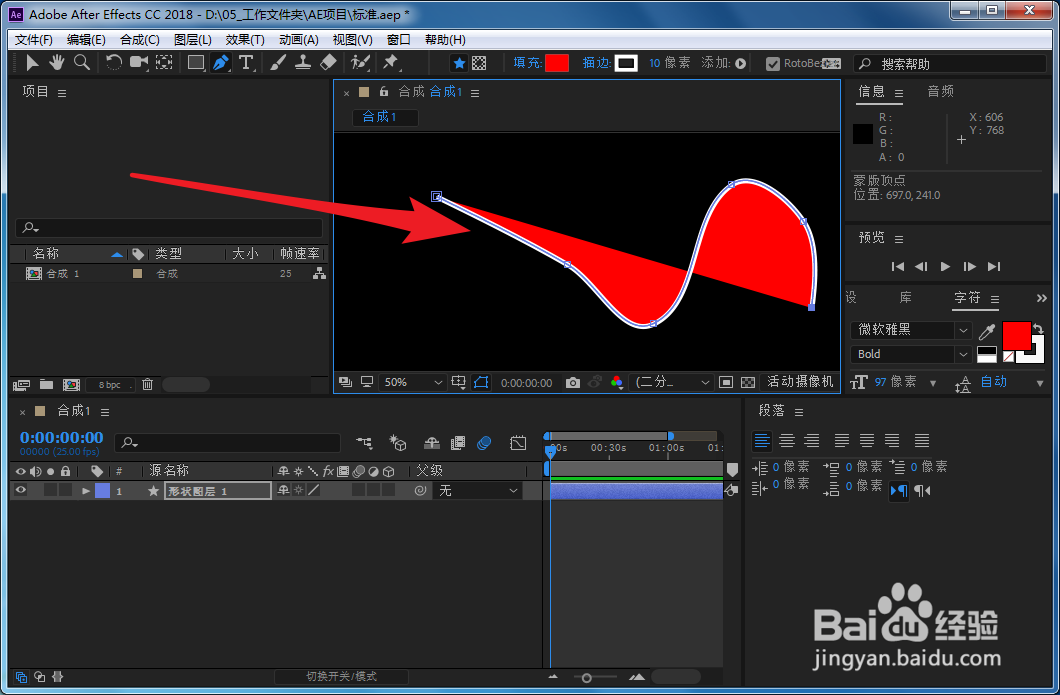Switch to the 库 panel tab
This screenshot has height=695, width=1060.
pyautogui.click(x=905, y=297)
